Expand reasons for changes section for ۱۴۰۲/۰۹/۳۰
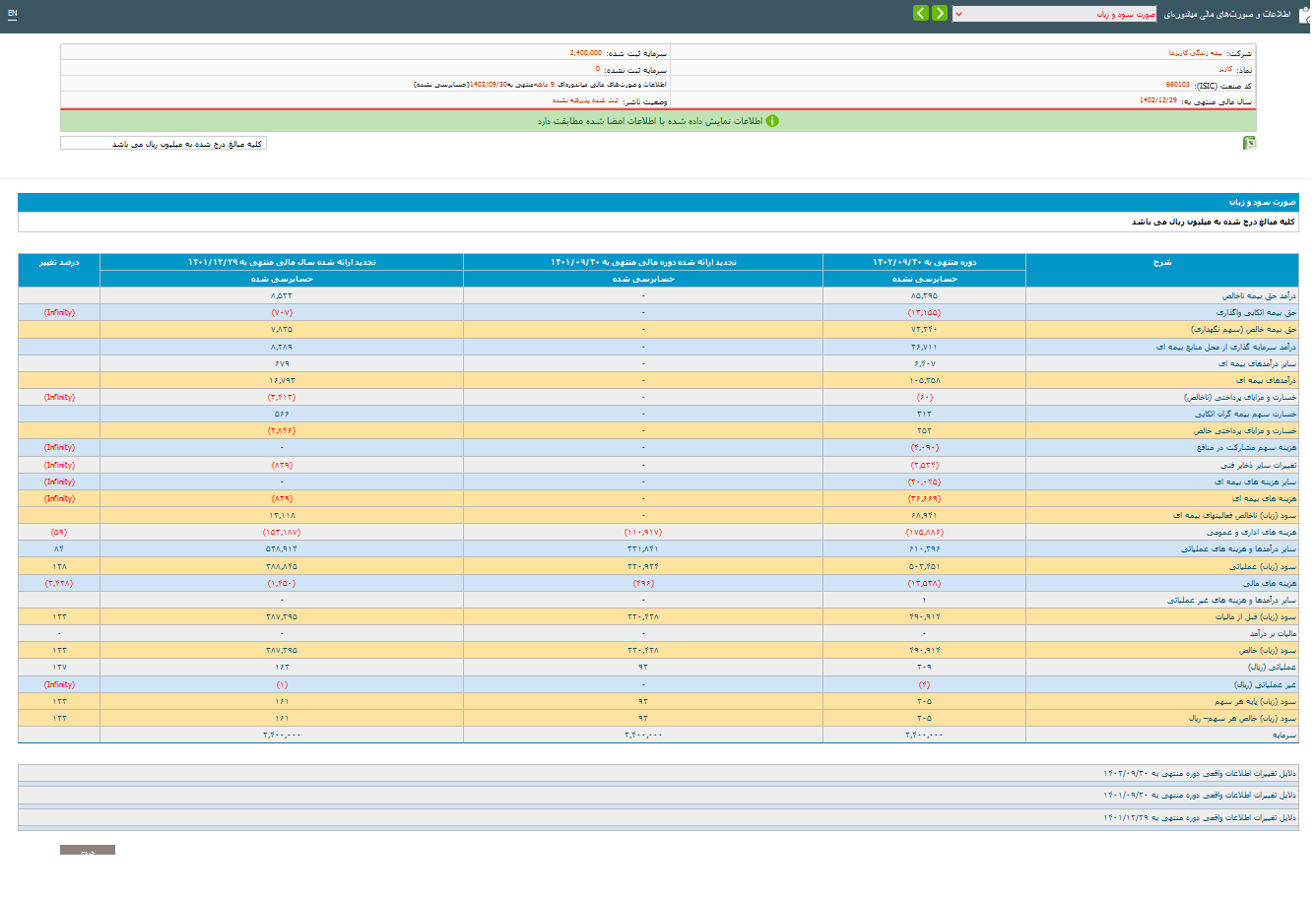 point(1200,774)
